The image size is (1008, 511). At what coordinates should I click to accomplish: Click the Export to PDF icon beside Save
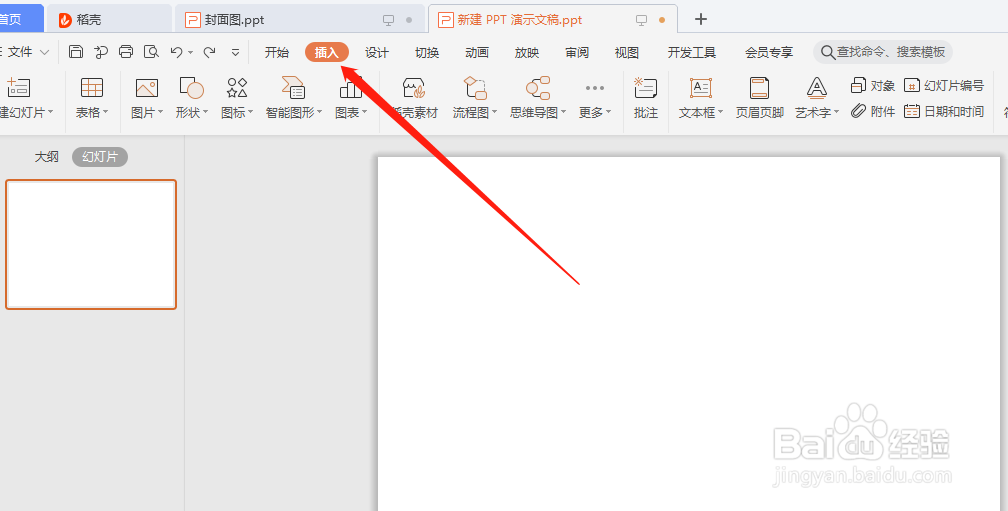(x=101, y=52)
